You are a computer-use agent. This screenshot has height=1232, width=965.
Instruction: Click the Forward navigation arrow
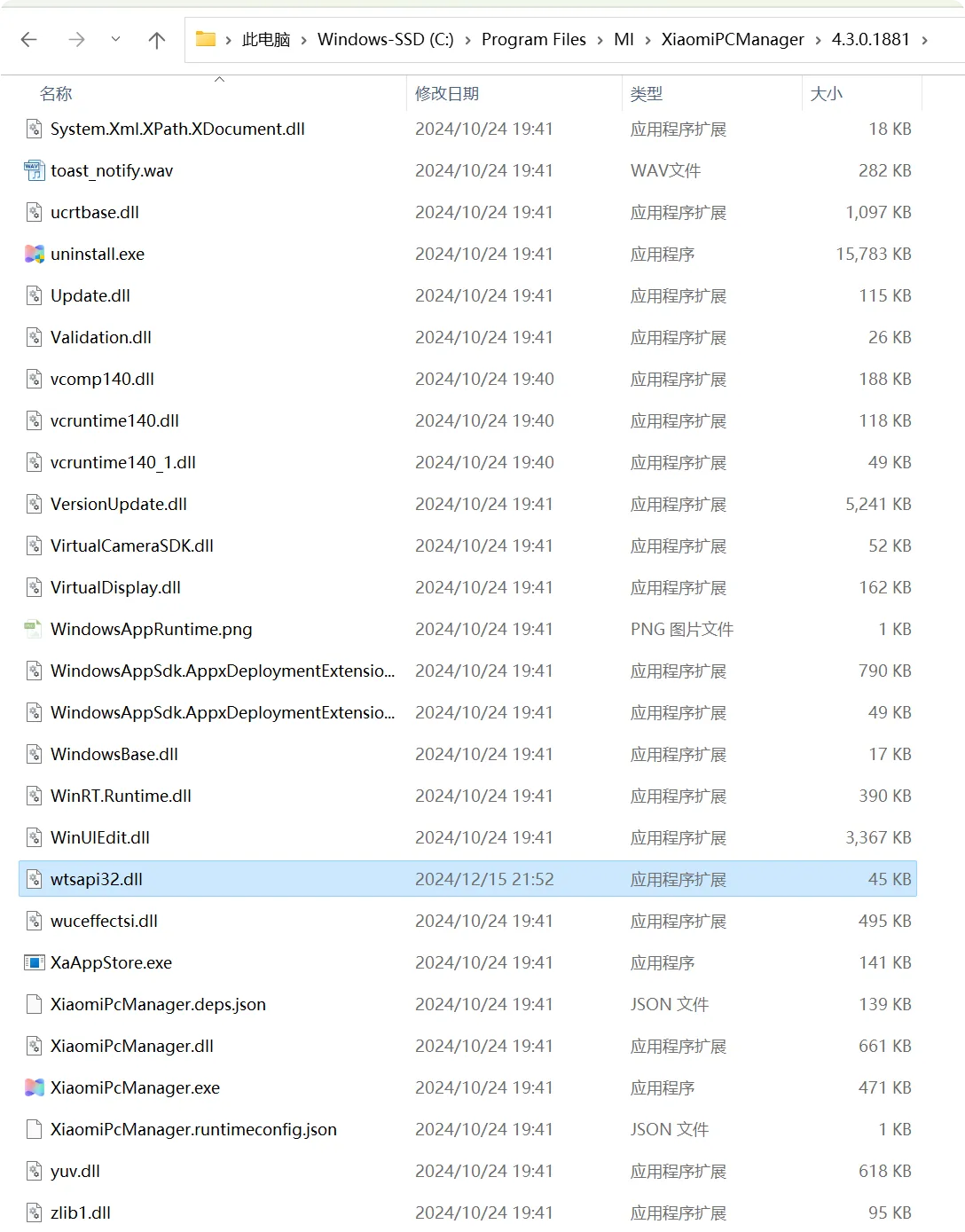pos(77,40)
